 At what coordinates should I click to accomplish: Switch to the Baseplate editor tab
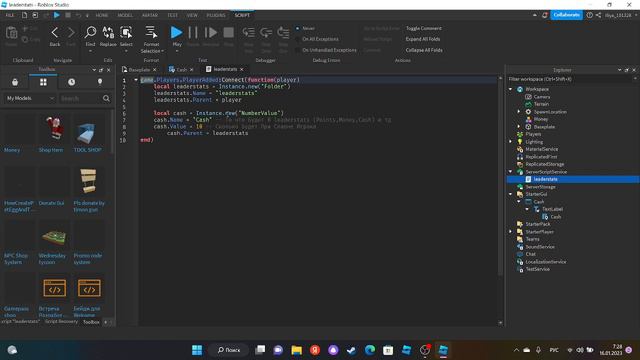[139, 70]
